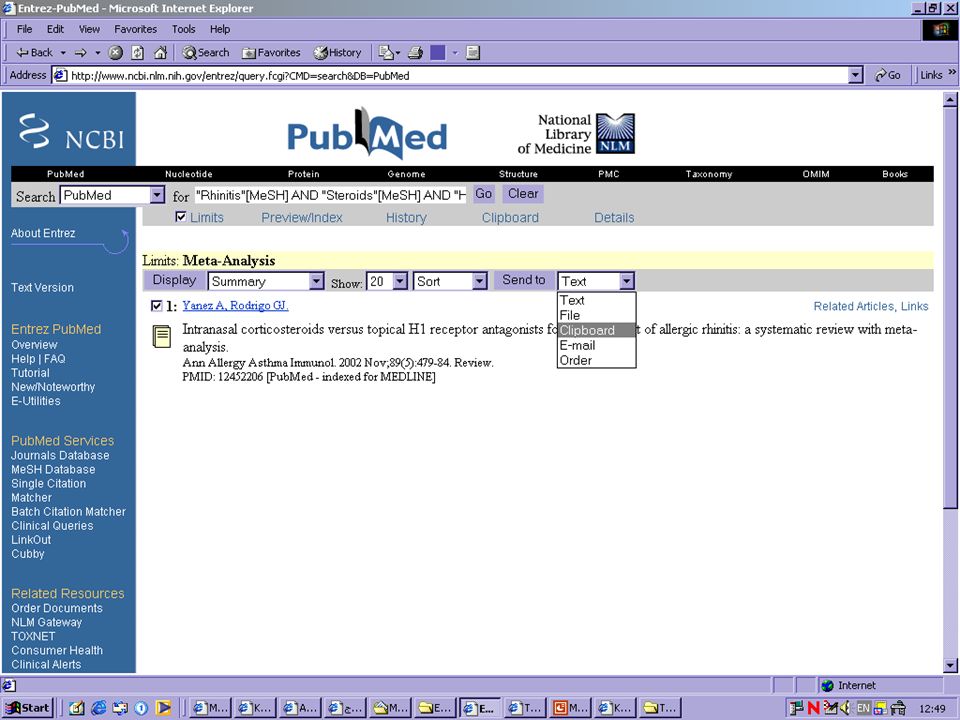Print the page using printer icon
Image resolution: width=960 pixels, height=720 pixels.
click(x=416, y=53)
